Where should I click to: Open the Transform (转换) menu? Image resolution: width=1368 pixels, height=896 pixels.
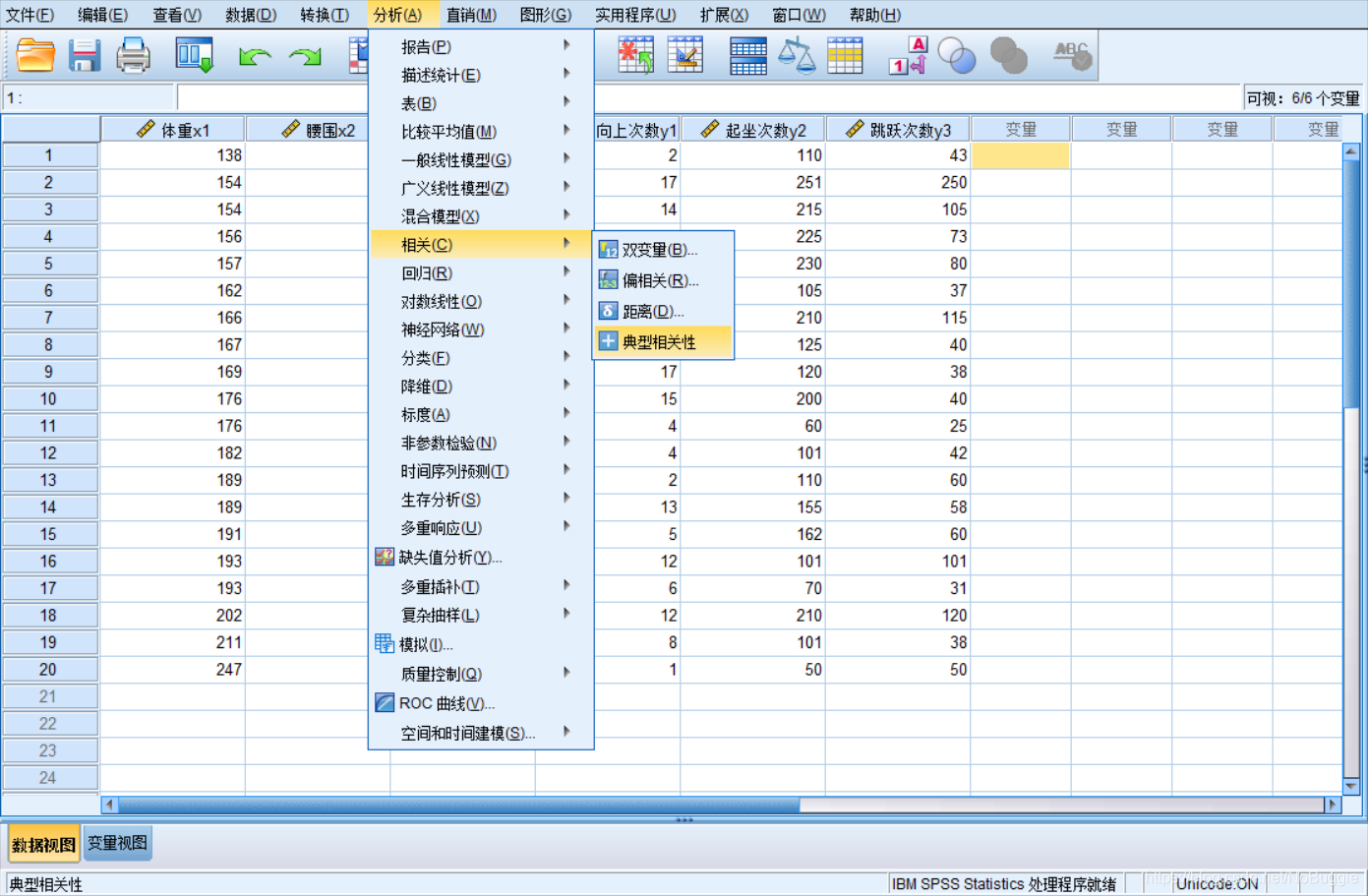[325, 15]
